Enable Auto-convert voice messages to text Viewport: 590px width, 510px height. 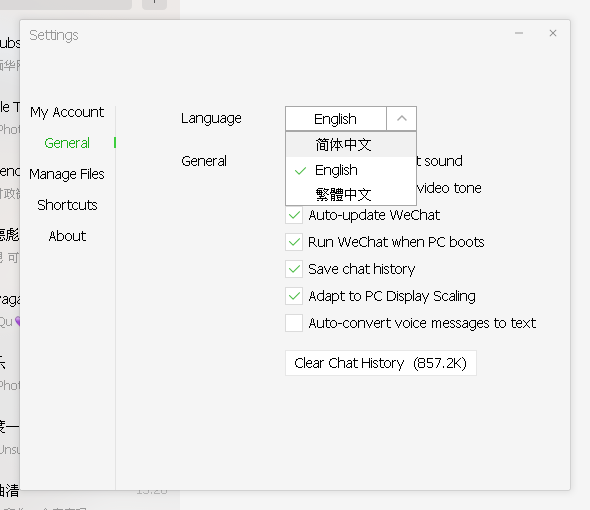click(x=294, y=323)
